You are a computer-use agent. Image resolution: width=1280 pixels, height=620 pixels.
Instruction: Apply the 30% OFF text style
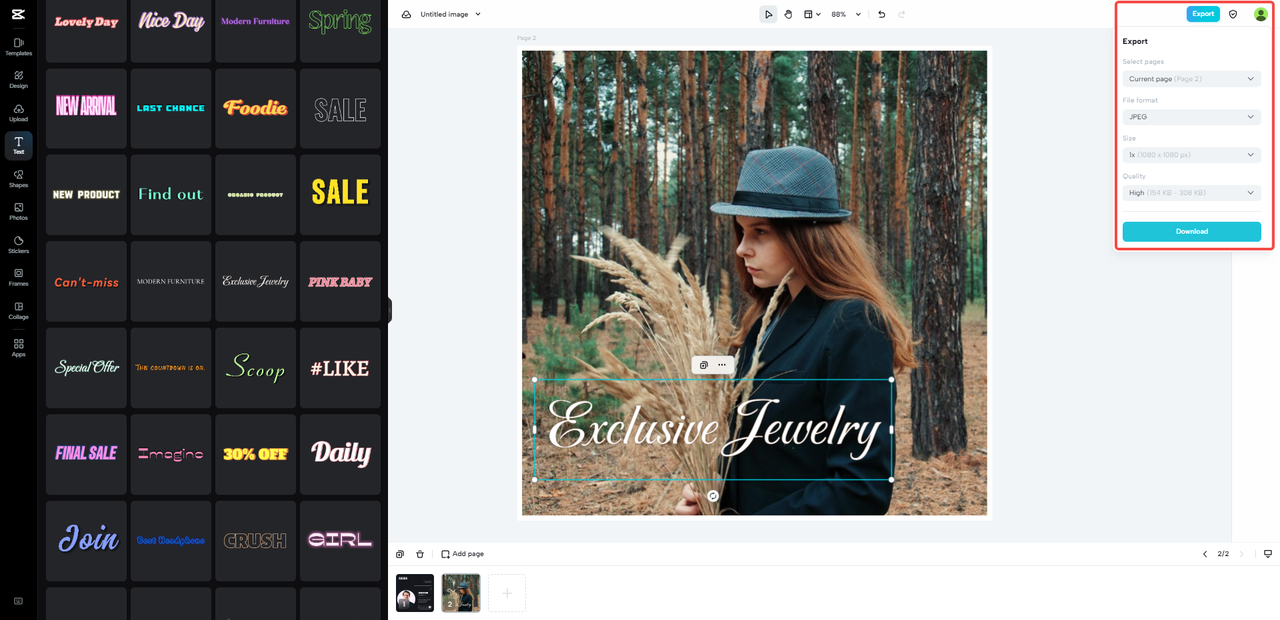click(256, 454)
